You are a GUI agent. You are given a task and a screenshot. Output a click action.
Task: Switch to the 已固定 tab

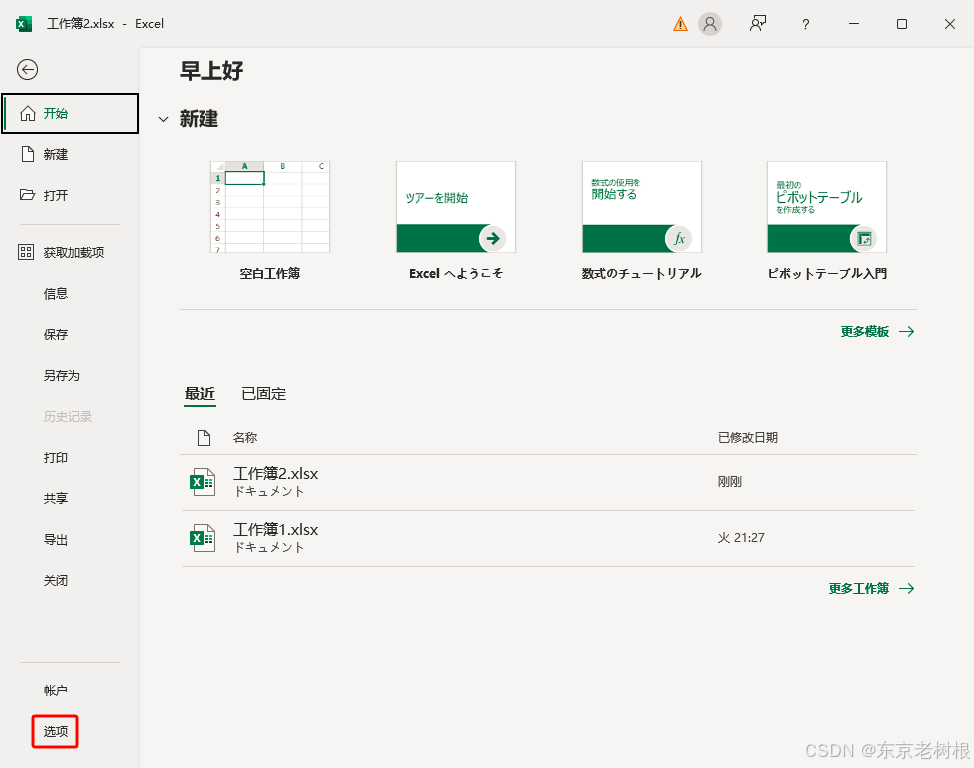[x=263, y=394]
